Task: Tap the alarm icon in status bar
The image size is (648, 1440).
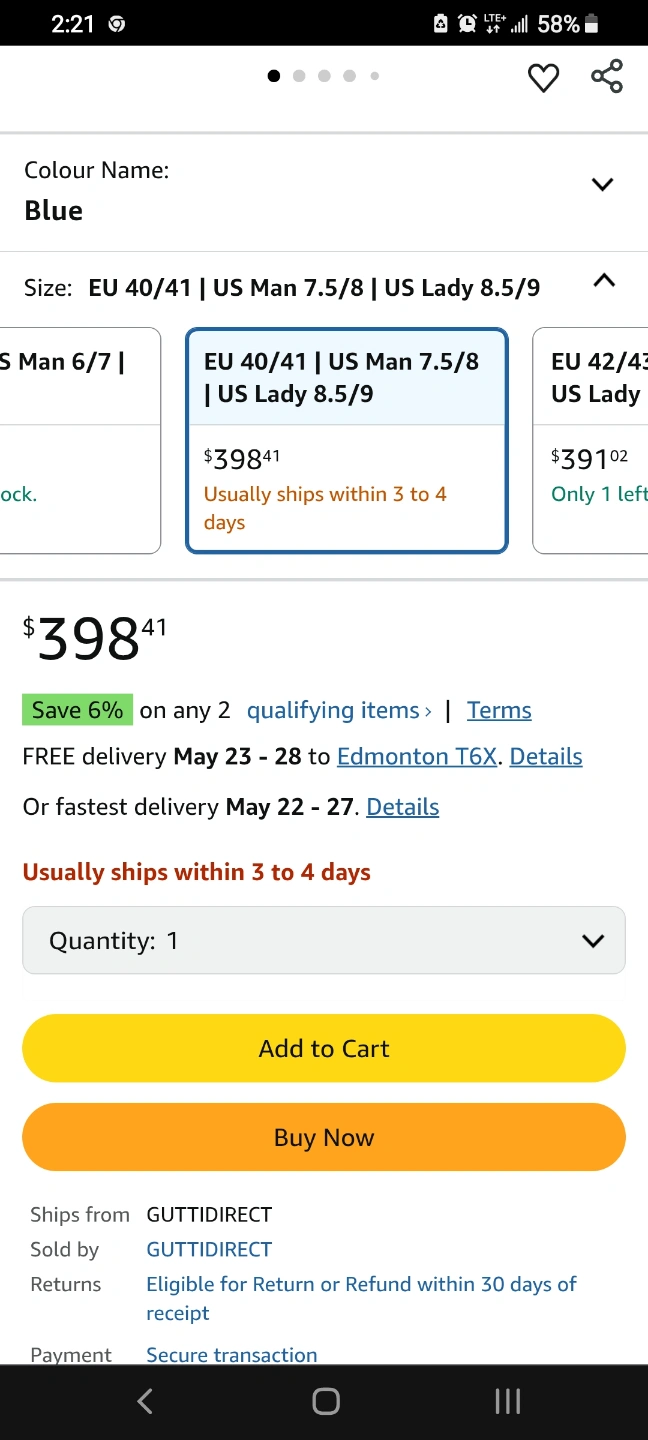Action: (467, 24)
